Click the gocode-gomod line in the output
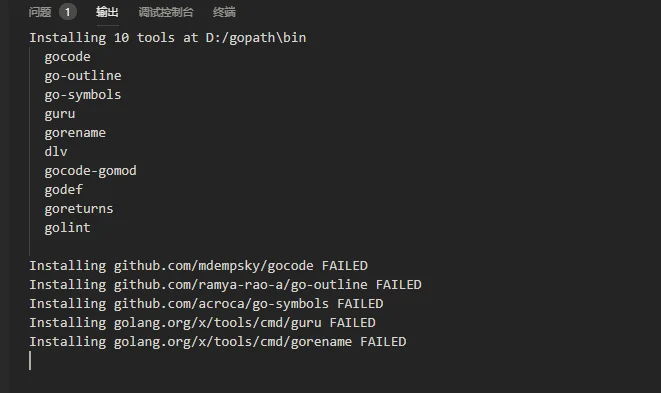 click(91, 171)
